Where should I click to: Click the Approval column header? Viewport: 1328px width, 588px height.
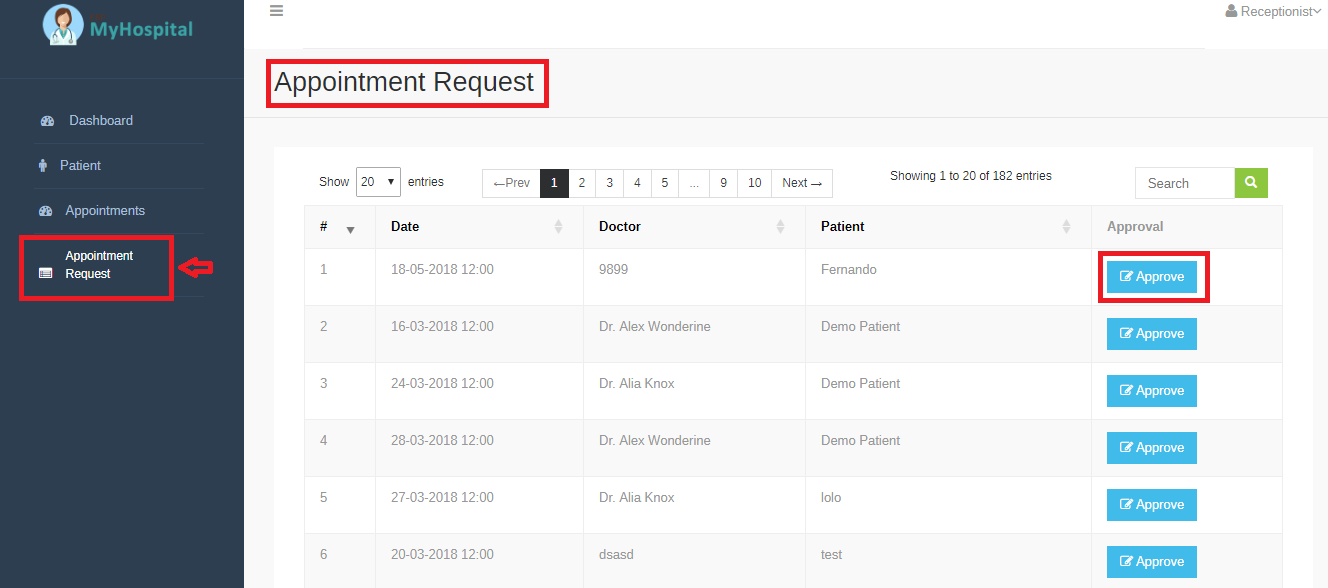point(1187,227)
